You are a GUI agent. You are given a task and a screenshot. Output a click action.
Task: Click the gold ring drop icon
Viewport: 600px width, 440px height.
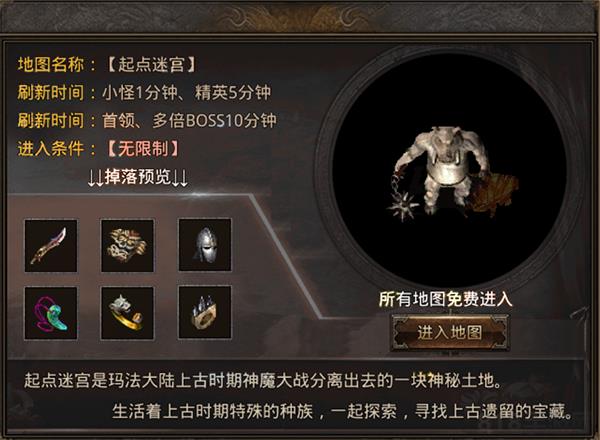[x=127, y=313]
